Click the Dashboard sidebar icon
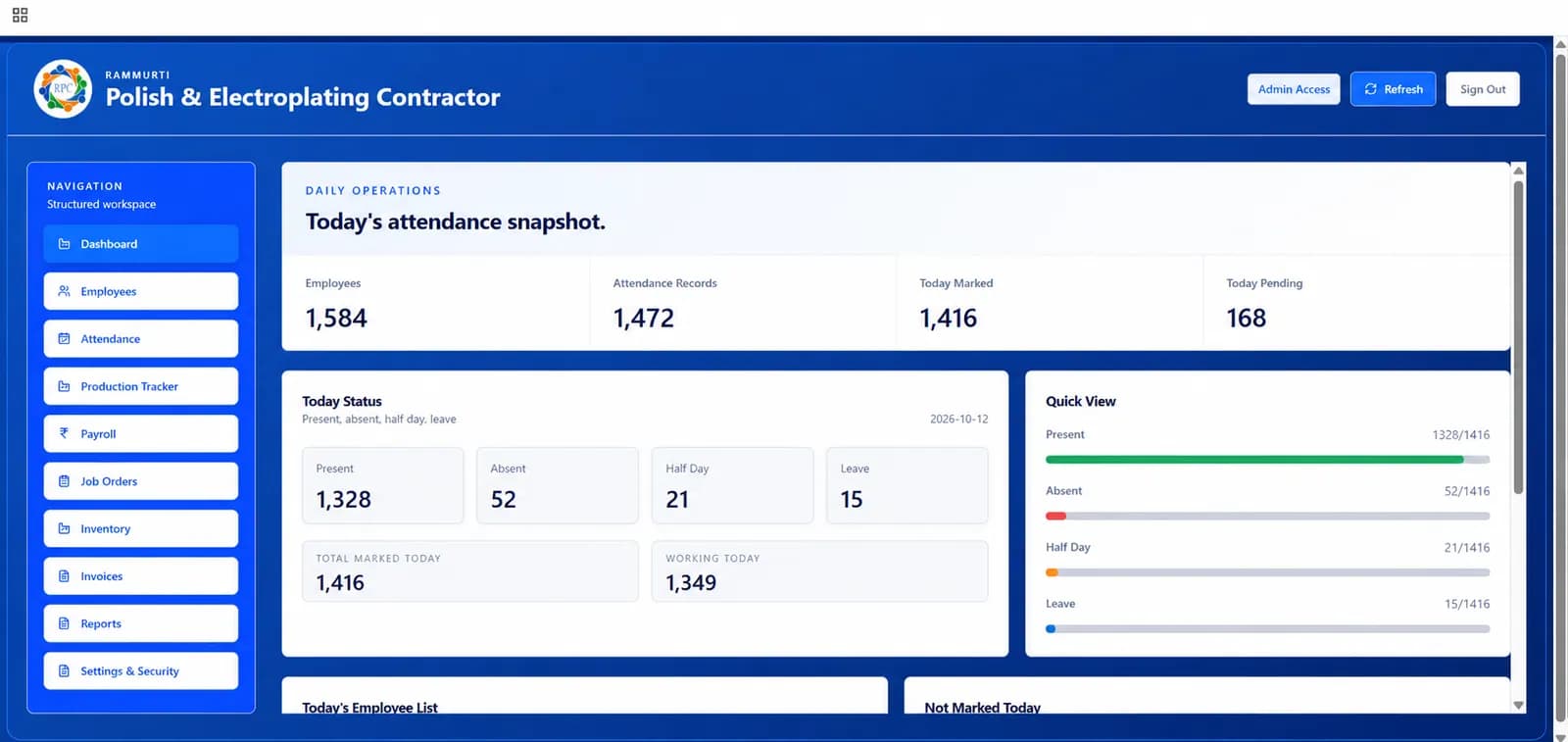Screen dimensions: 1568x742 coord(64,244)
